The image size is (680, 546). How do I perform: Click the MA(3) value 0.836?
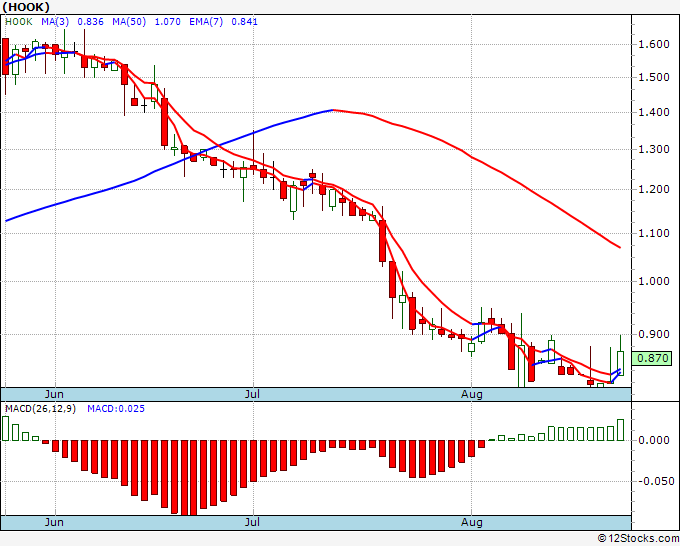coord(90,22)
